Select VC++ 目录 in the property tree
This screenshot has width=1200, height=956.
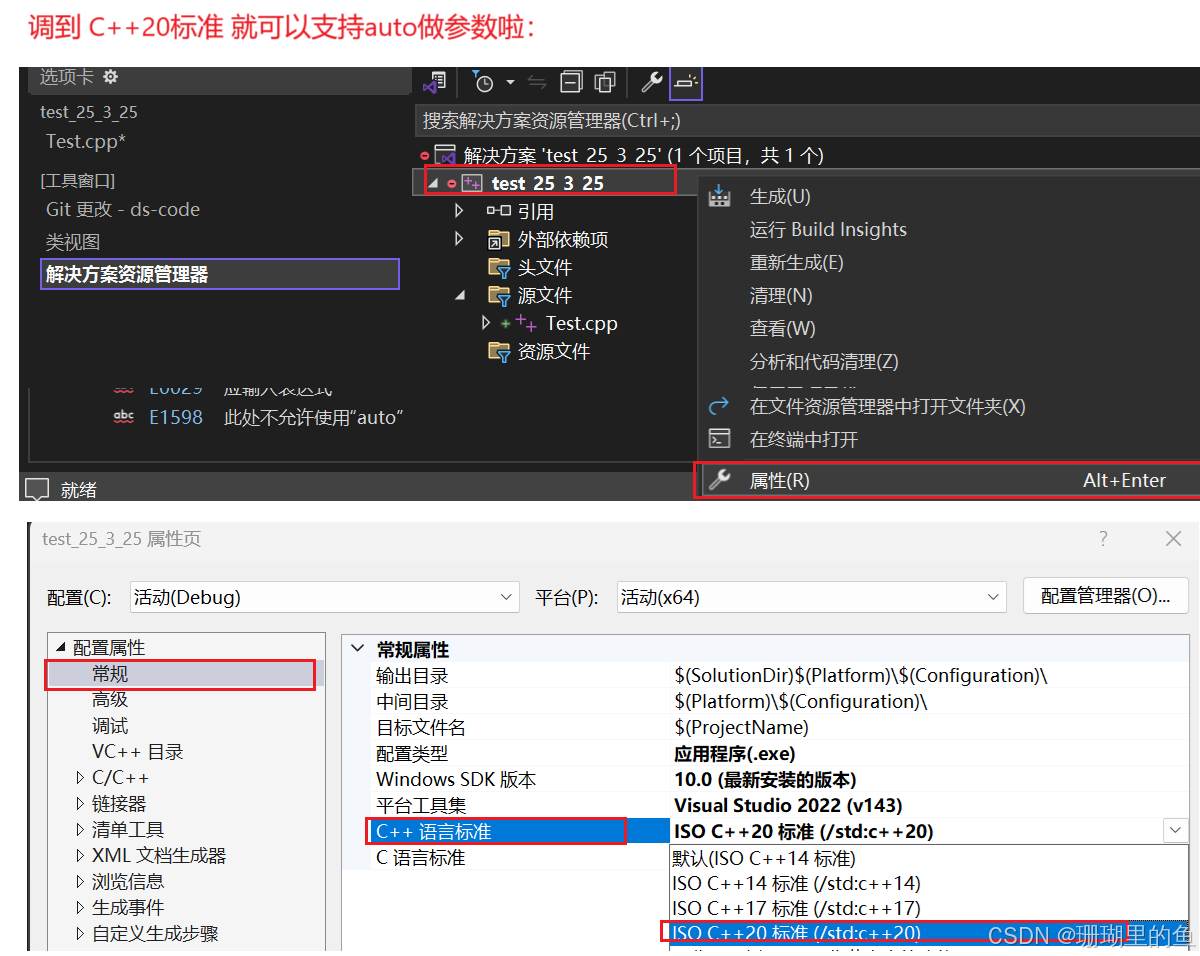point(138,752)
